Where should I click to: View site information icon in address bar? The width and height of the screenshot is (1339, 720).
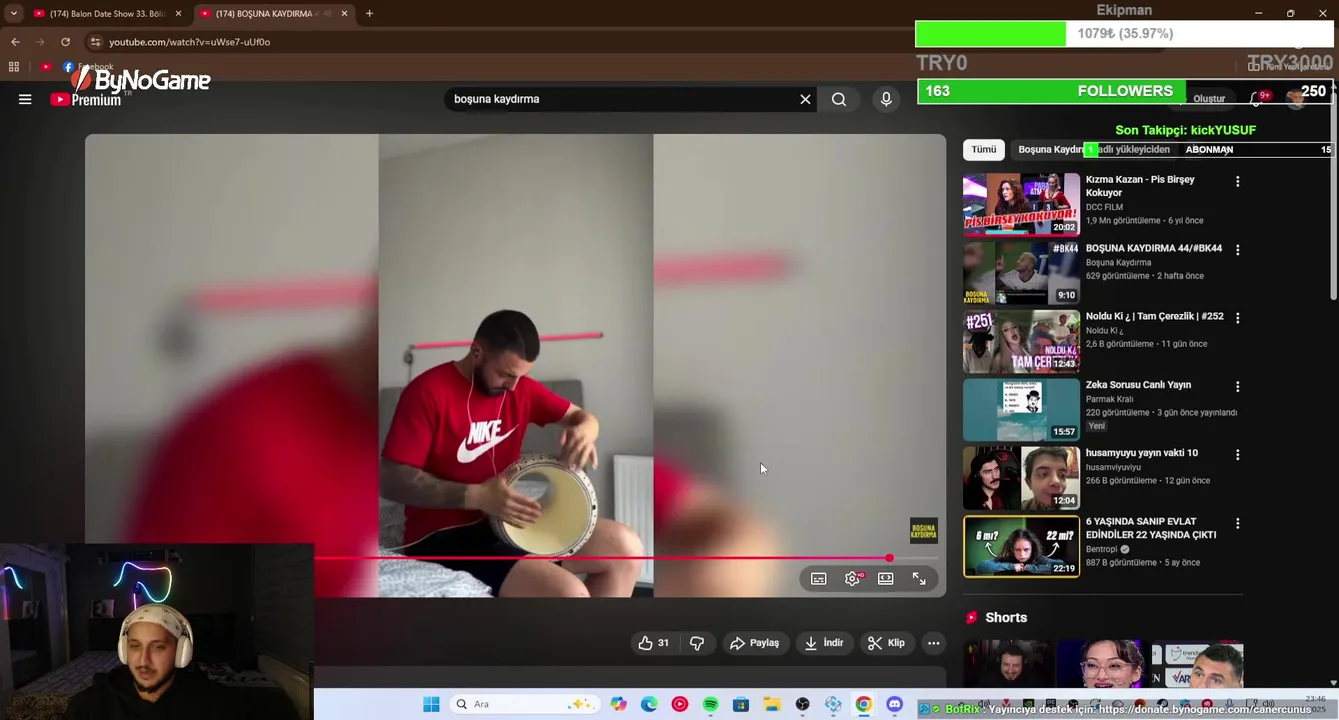pos(95,42)
